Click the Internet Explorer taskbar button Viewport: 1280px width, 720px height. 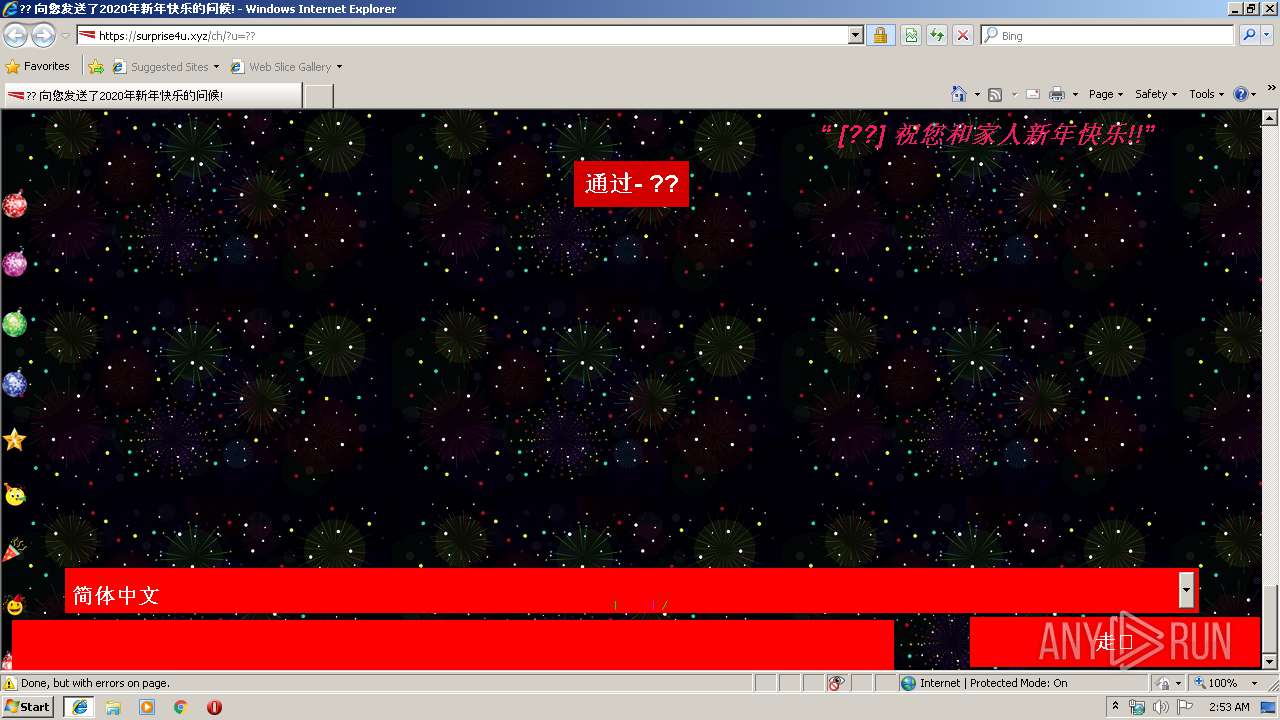pos(79,707)
